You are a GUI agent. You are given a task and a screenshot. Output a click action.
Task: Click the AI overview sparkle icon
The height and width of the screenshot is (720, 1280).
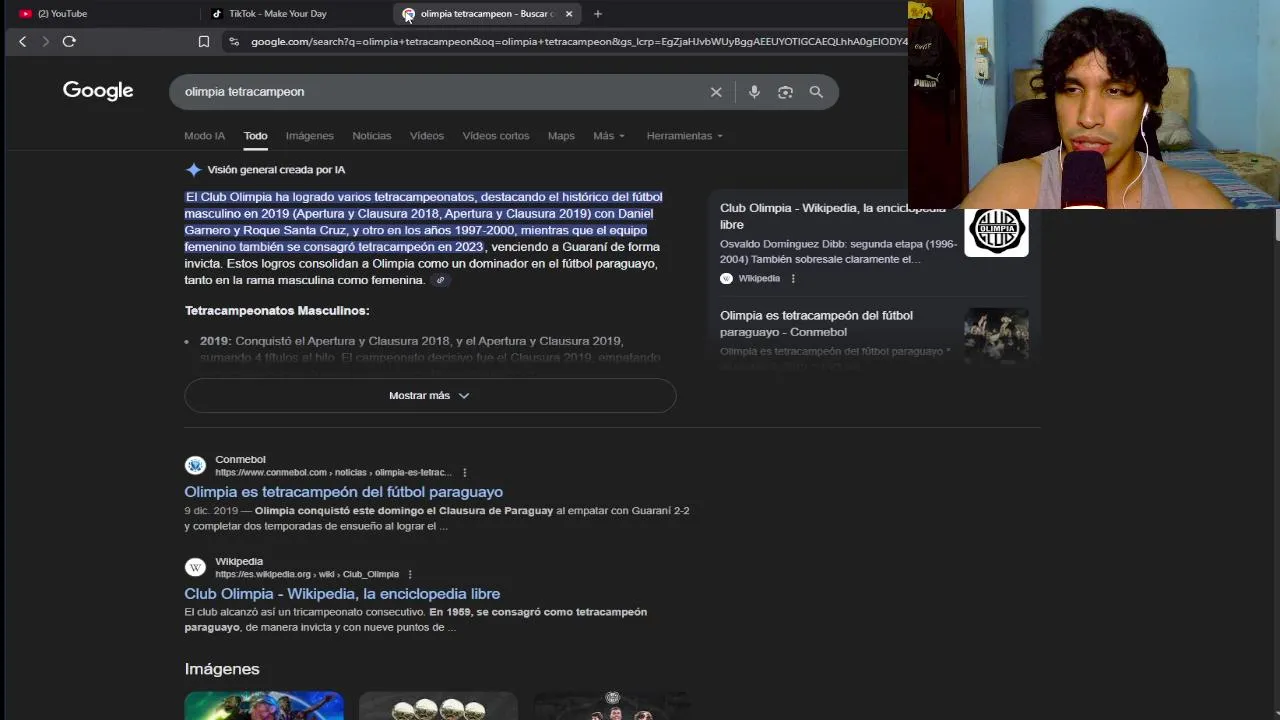pos(193,170)
